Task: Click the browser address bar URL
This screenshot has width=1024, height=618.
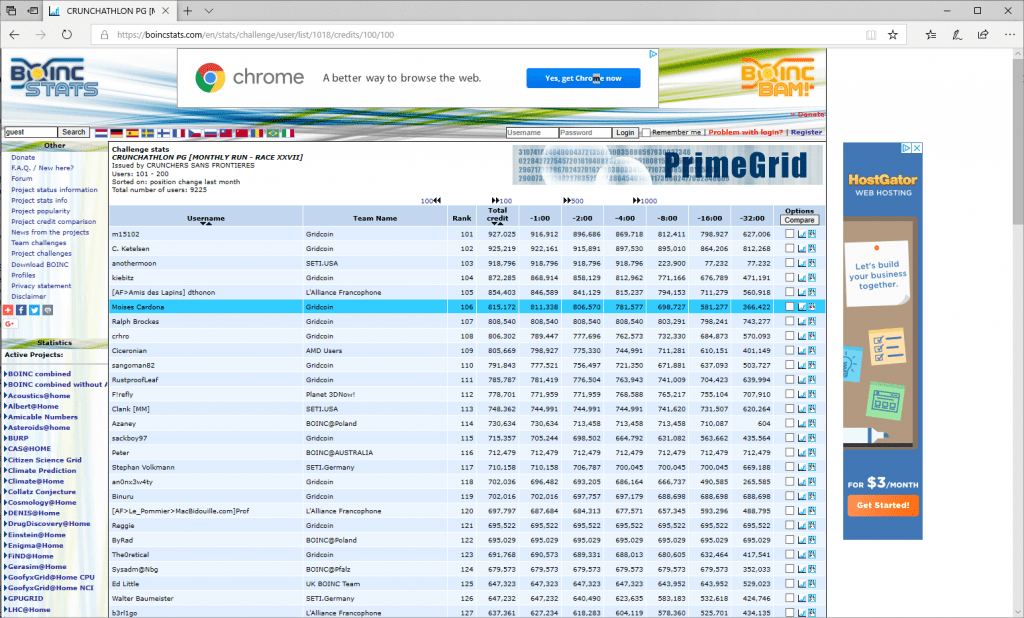Action: [x=255, y=35]
